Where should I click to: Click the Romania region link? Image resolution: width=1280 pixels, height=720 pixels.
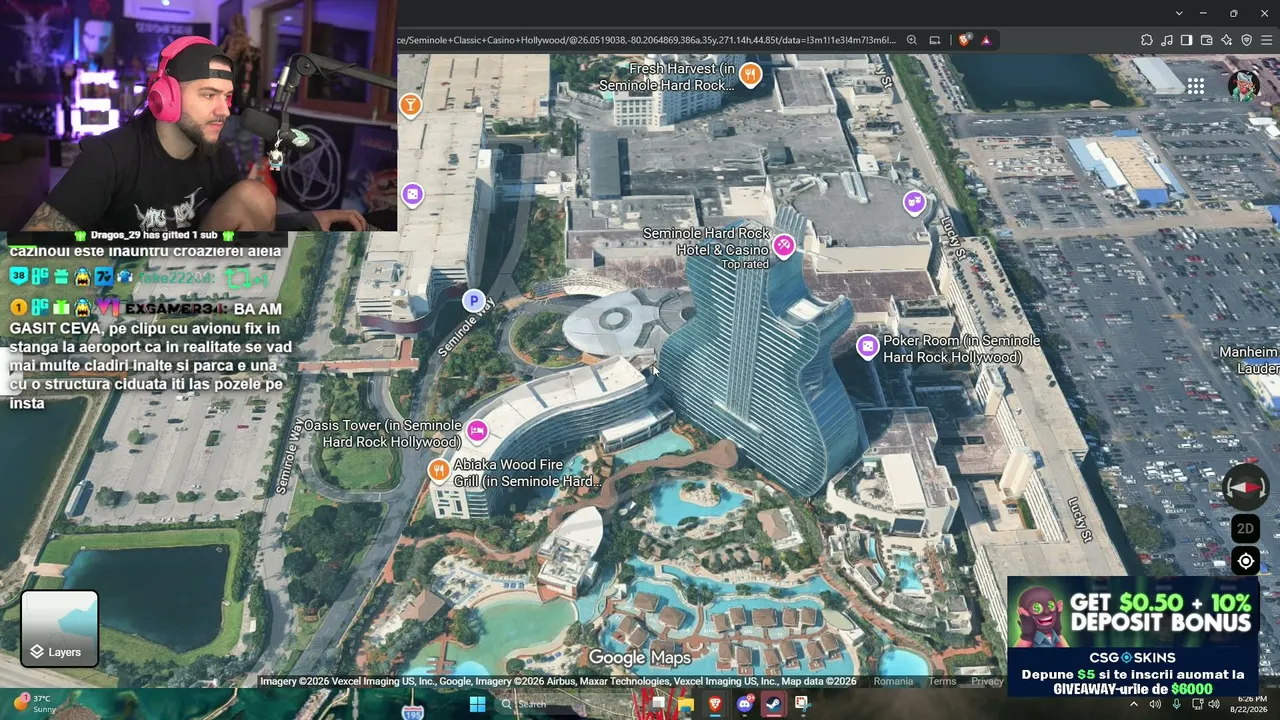click(x=893, y=681)
